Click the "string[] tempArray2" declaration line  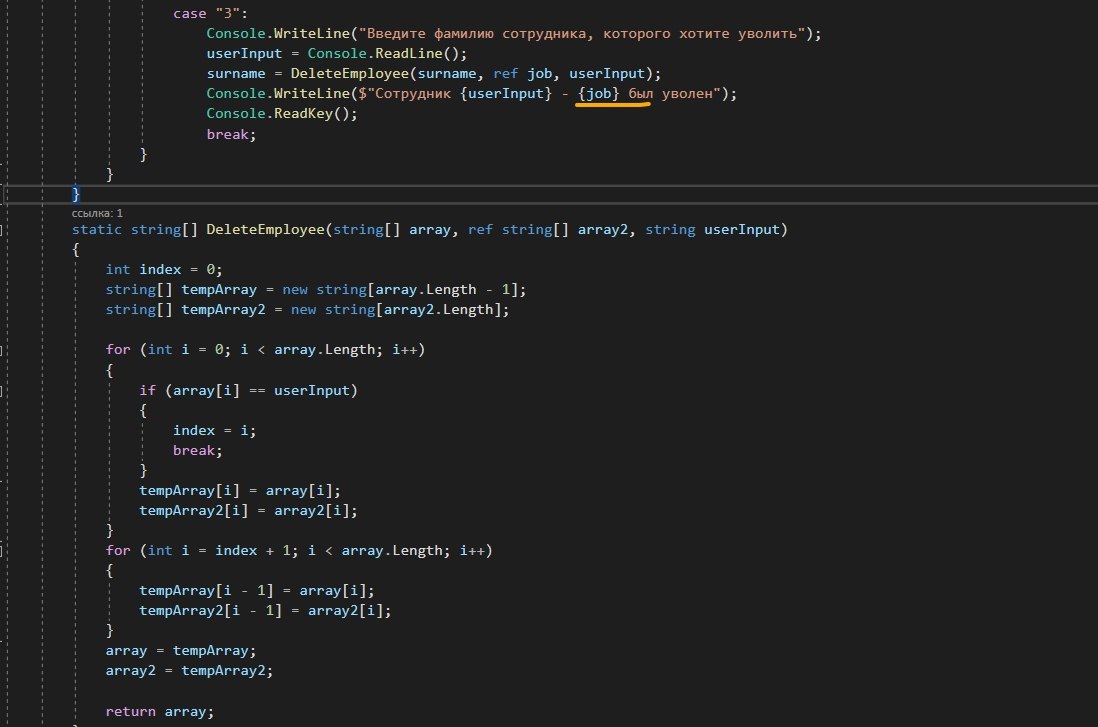click(x=307, y=310)
